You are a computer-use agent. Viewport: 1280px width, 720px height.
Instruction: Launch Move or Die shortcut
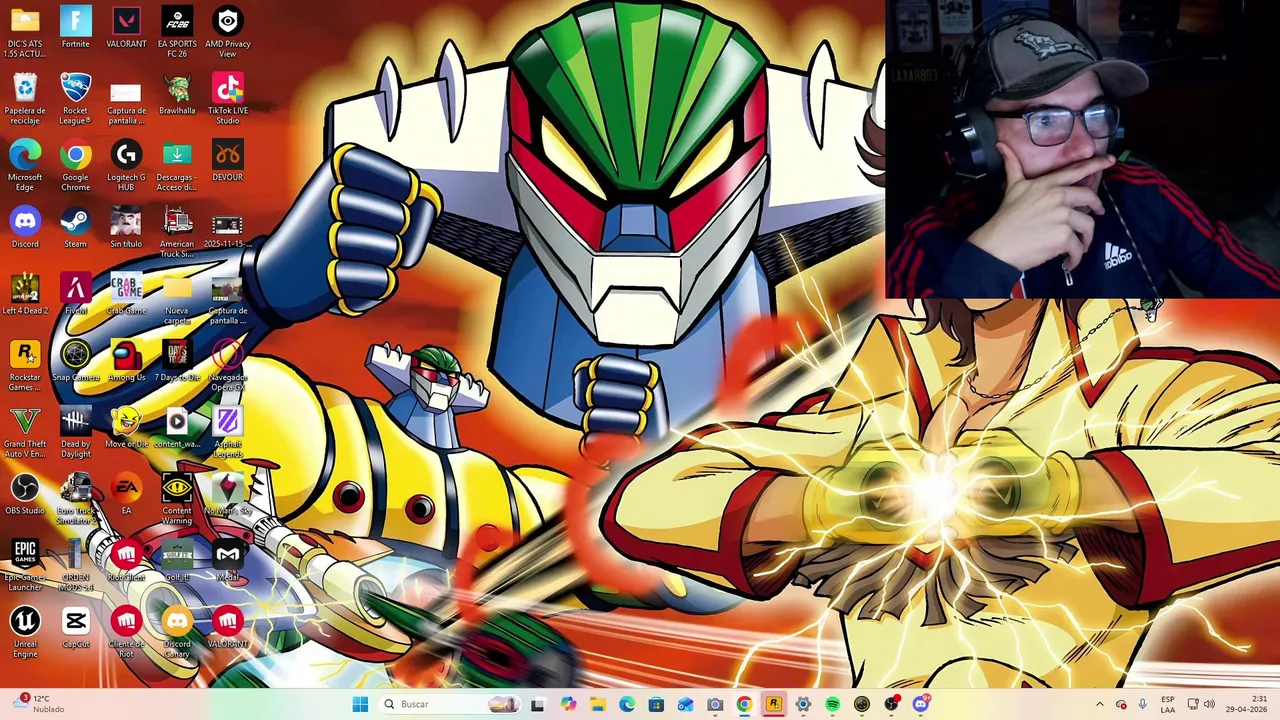tap(126, 428)
